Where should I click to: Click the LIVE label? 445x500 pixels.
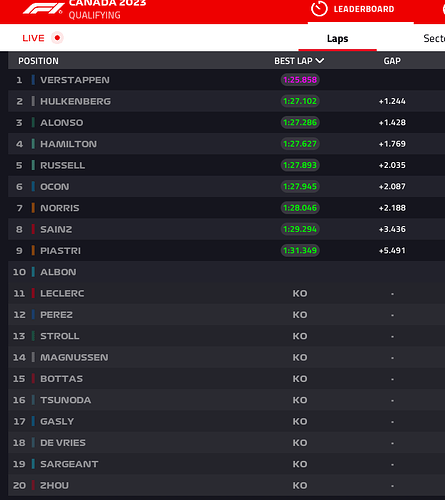click(33, 38)
